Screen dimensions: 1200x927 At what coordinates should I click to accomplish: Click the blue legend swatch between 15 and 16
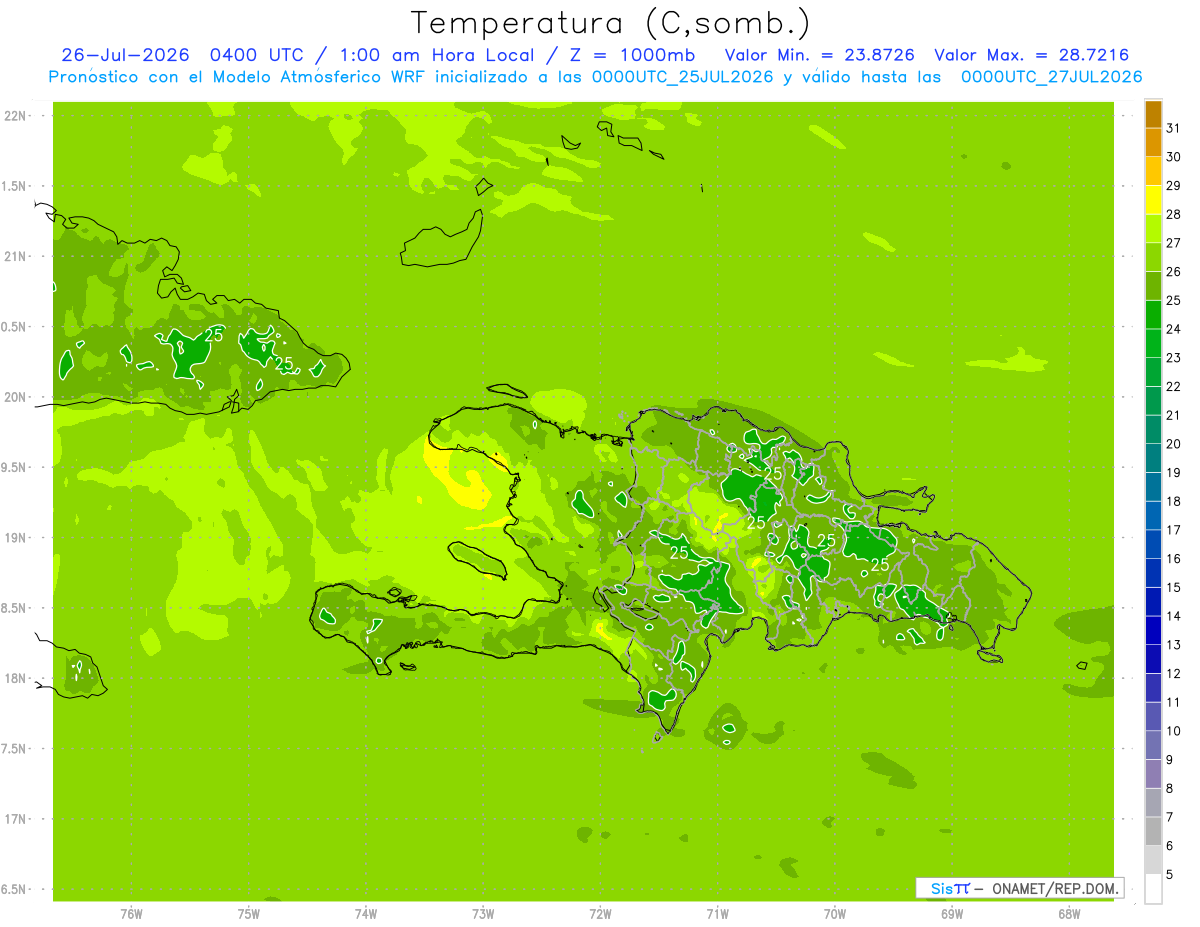1153,573
